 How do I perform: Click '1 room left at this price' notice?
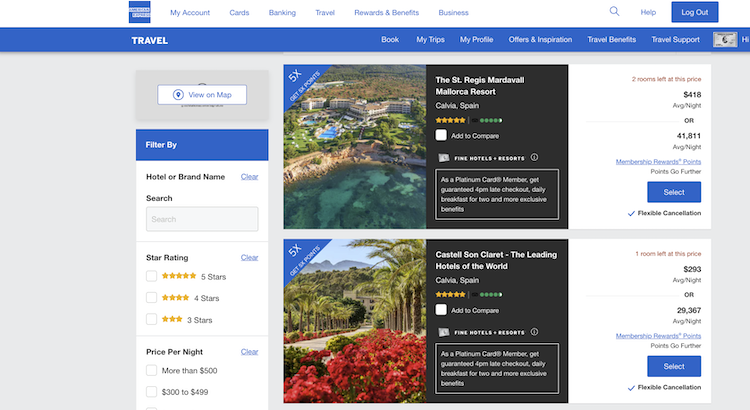click(x=668, y=254)
